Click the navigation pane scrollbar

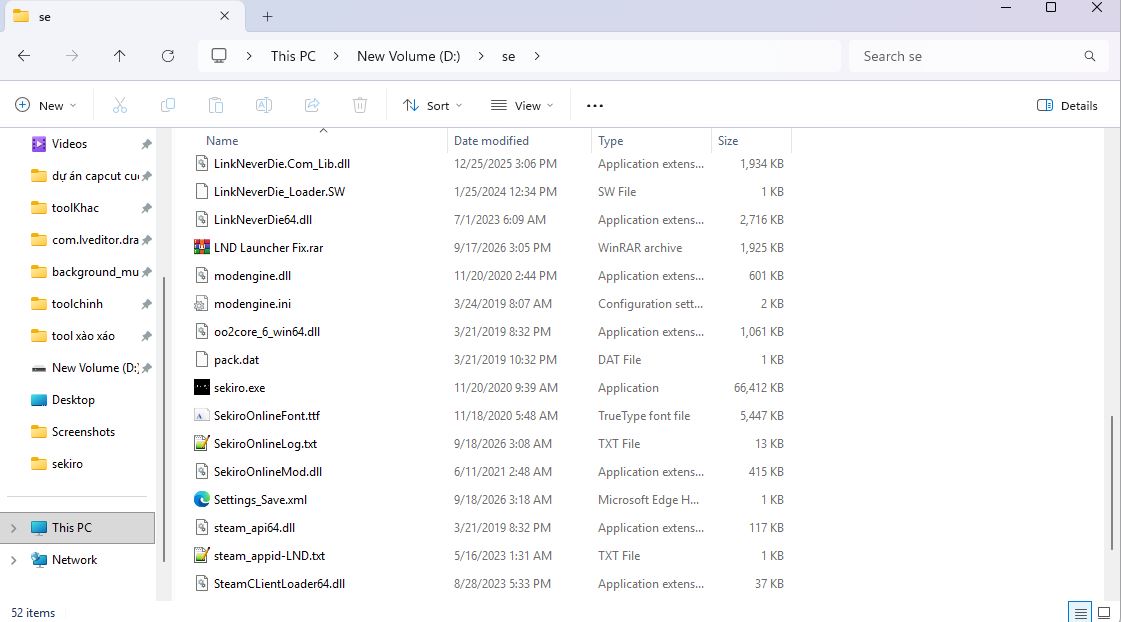(164, 420)
